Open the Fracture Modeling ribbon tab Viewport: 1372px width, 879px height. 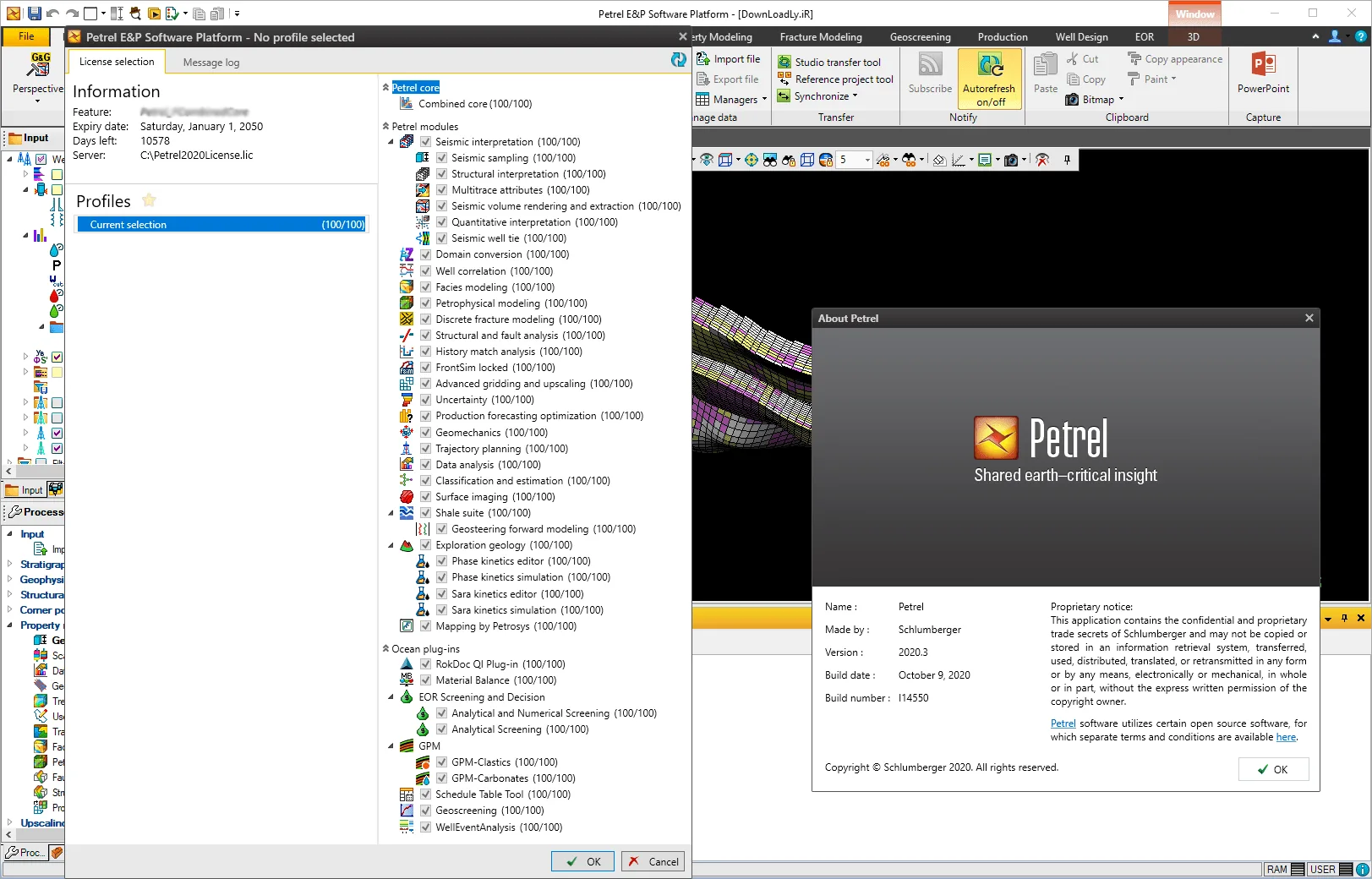tap(821, 37)
